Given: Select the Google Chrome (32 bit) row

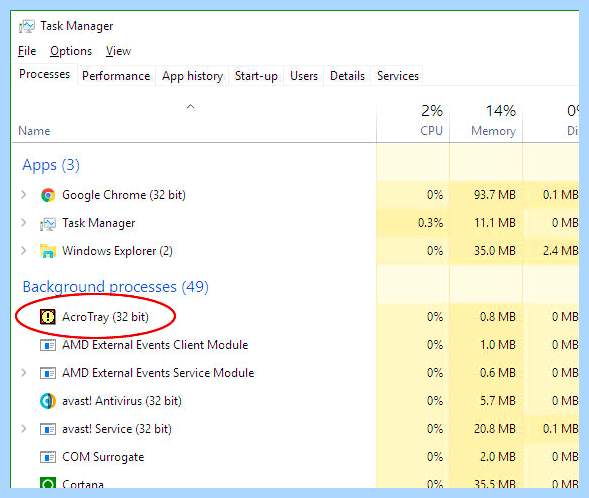Looking at the screenshot, I should coord(295,195).
